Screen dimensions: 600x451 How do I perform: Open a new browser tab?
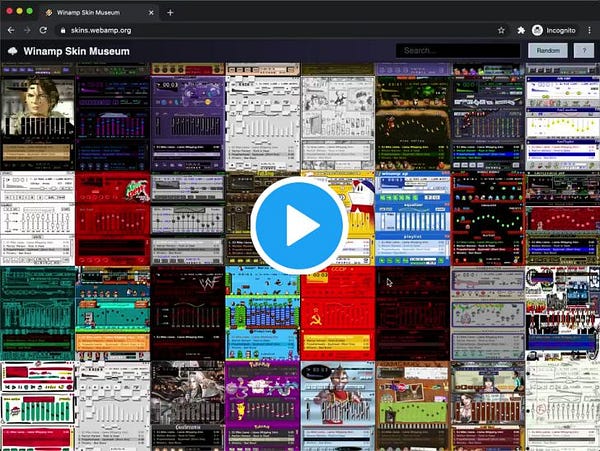pos(170,13)
